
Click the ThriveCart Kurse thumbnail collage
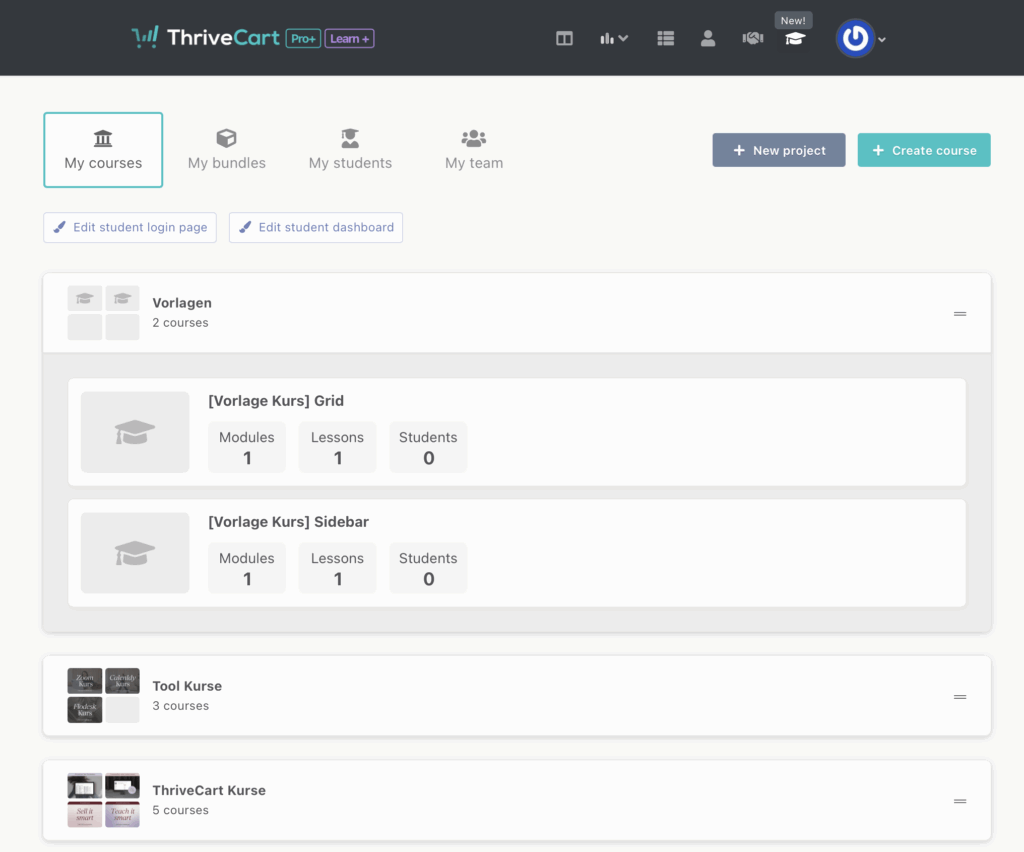[x=103, y=800]
